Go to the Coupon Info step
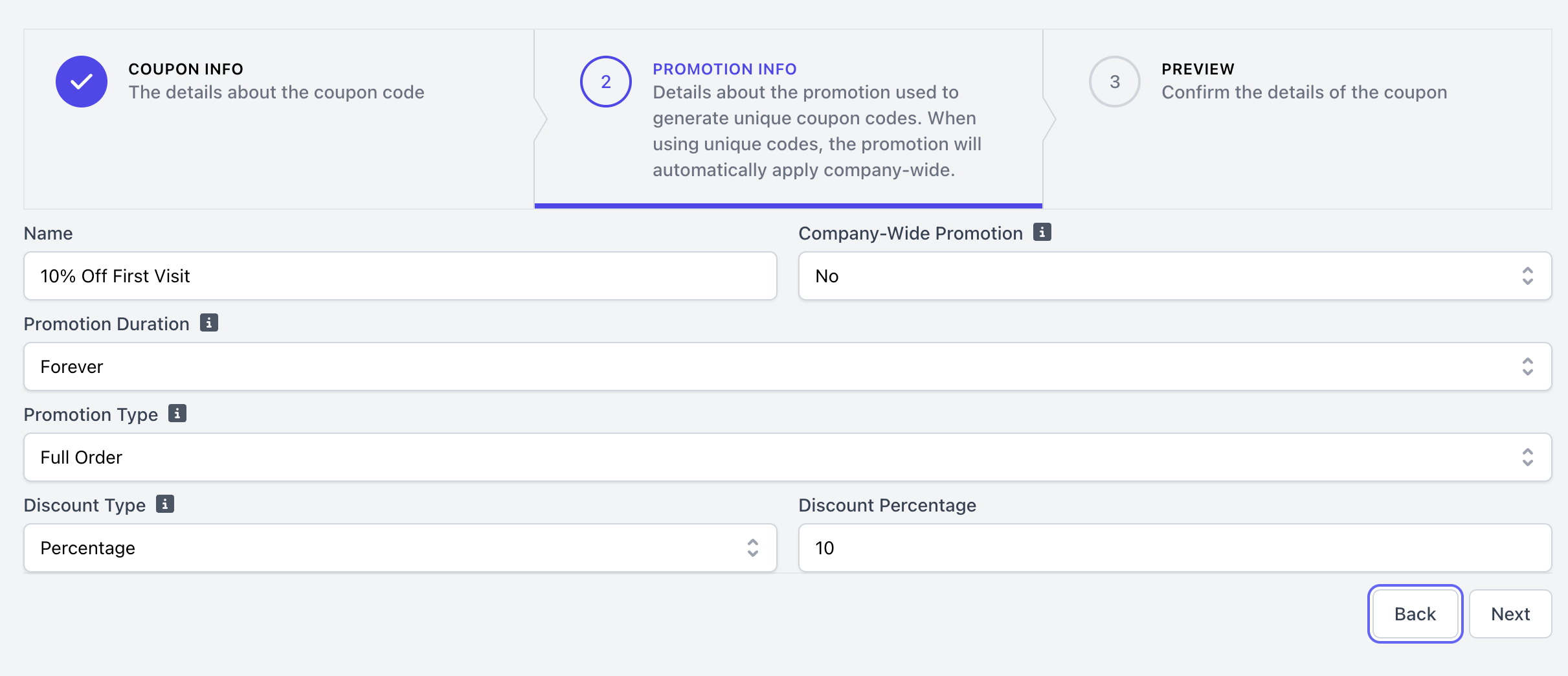Screen dimensions: 1568x676 pyautogui.click(x=186, y=69)
